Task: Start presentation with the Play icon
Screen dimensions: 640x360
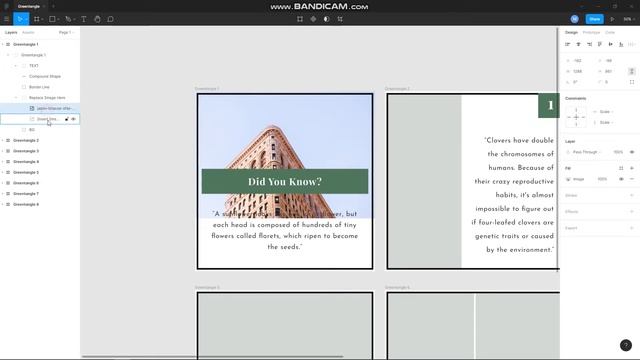Action: 612,19
